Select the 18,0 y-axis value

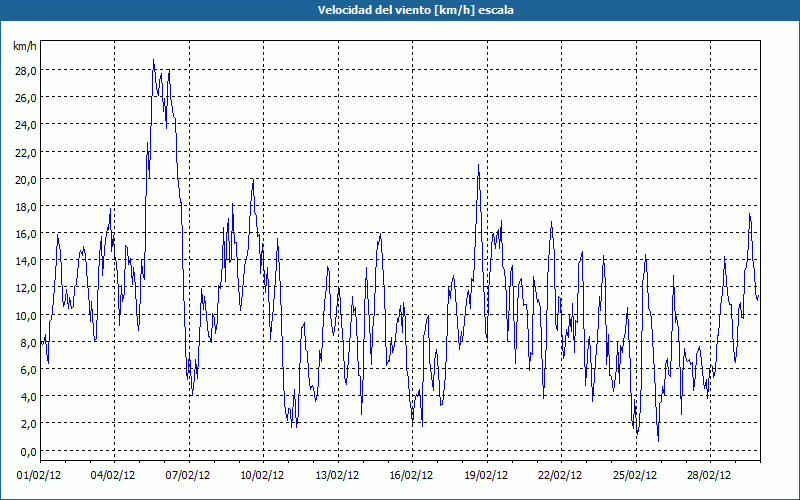pos(26,206)
